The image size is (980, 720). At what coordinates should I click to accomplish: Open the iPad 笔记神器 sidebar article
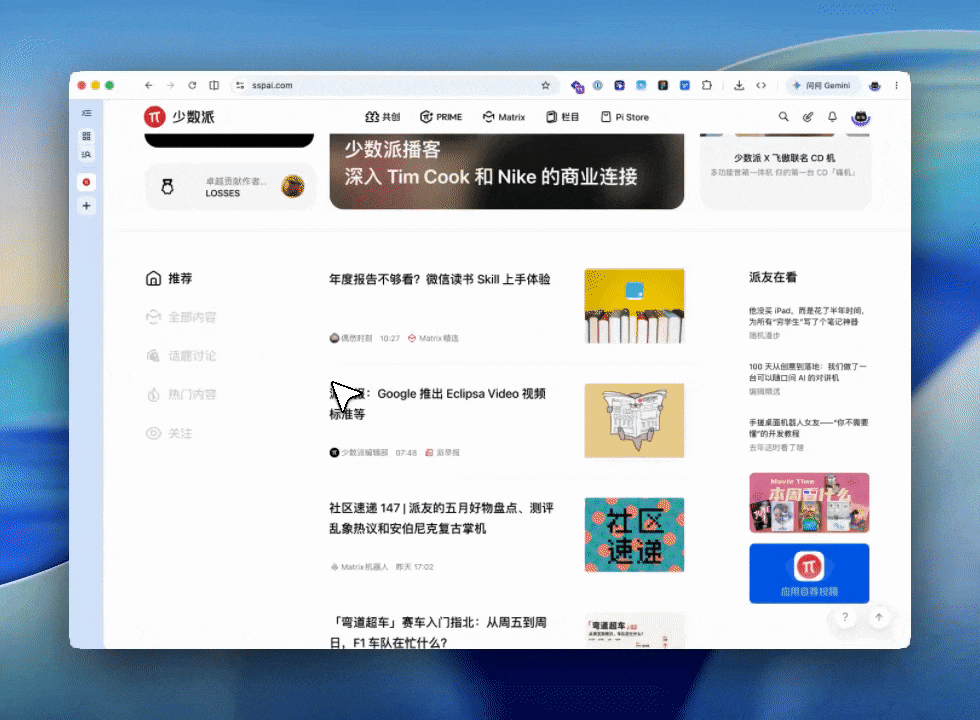tap(808, 316)
